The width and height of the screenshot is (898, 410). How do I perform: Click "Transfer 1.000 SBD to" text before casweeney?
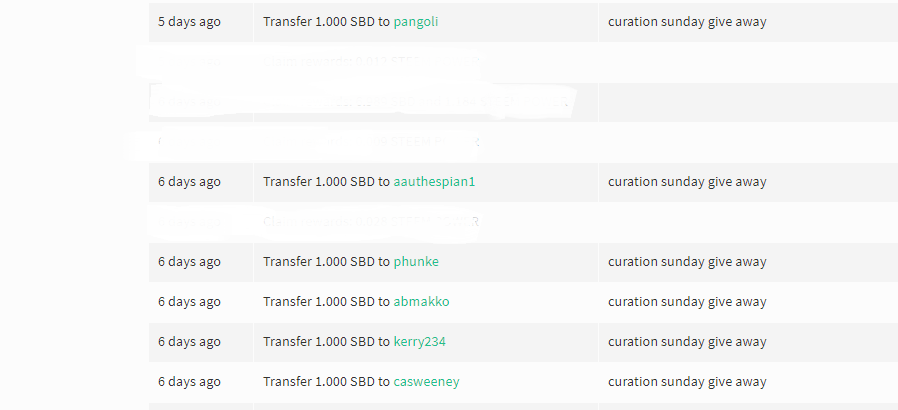tap(326, 382)
